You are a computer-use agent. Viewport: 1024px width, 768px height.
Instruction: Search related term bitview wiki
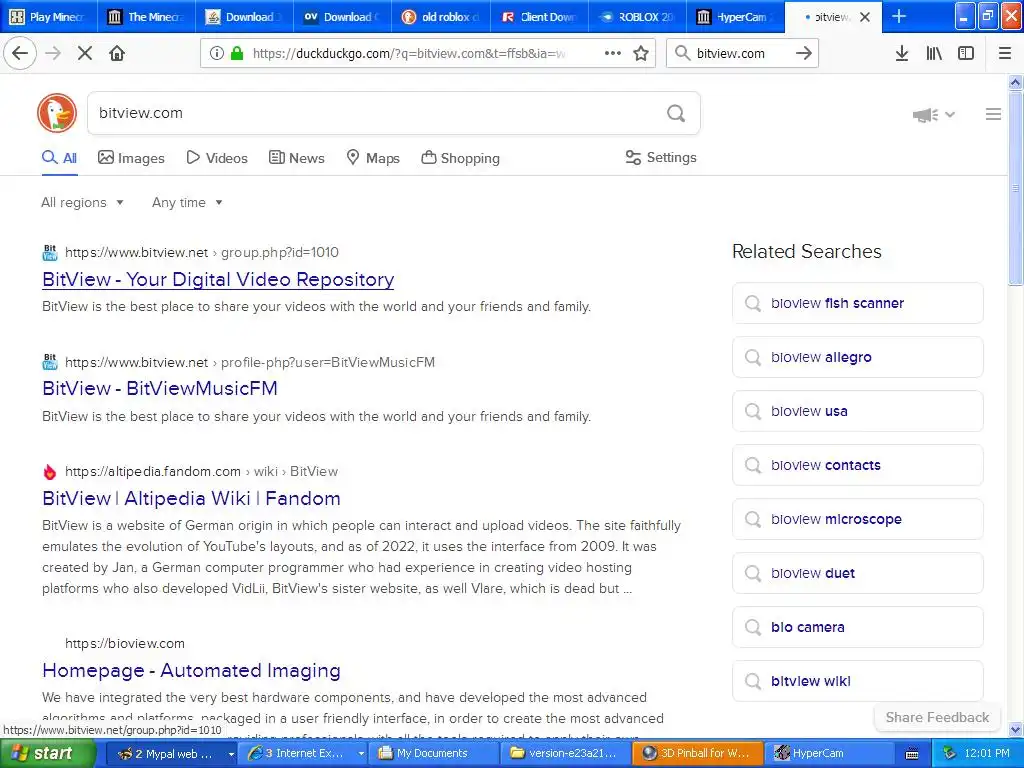click(857, 681)
